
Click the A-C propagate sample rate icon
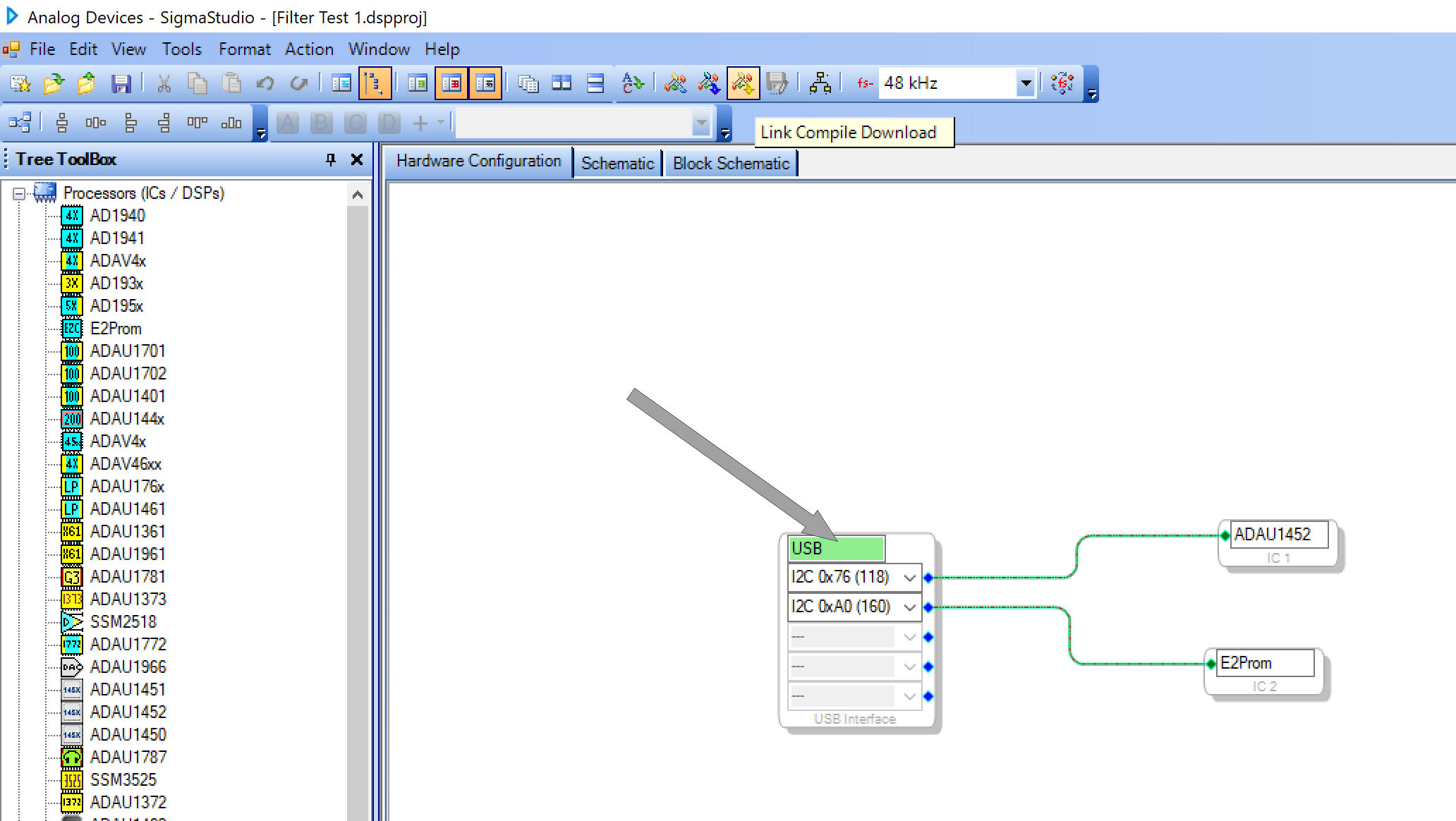point(633,84)
